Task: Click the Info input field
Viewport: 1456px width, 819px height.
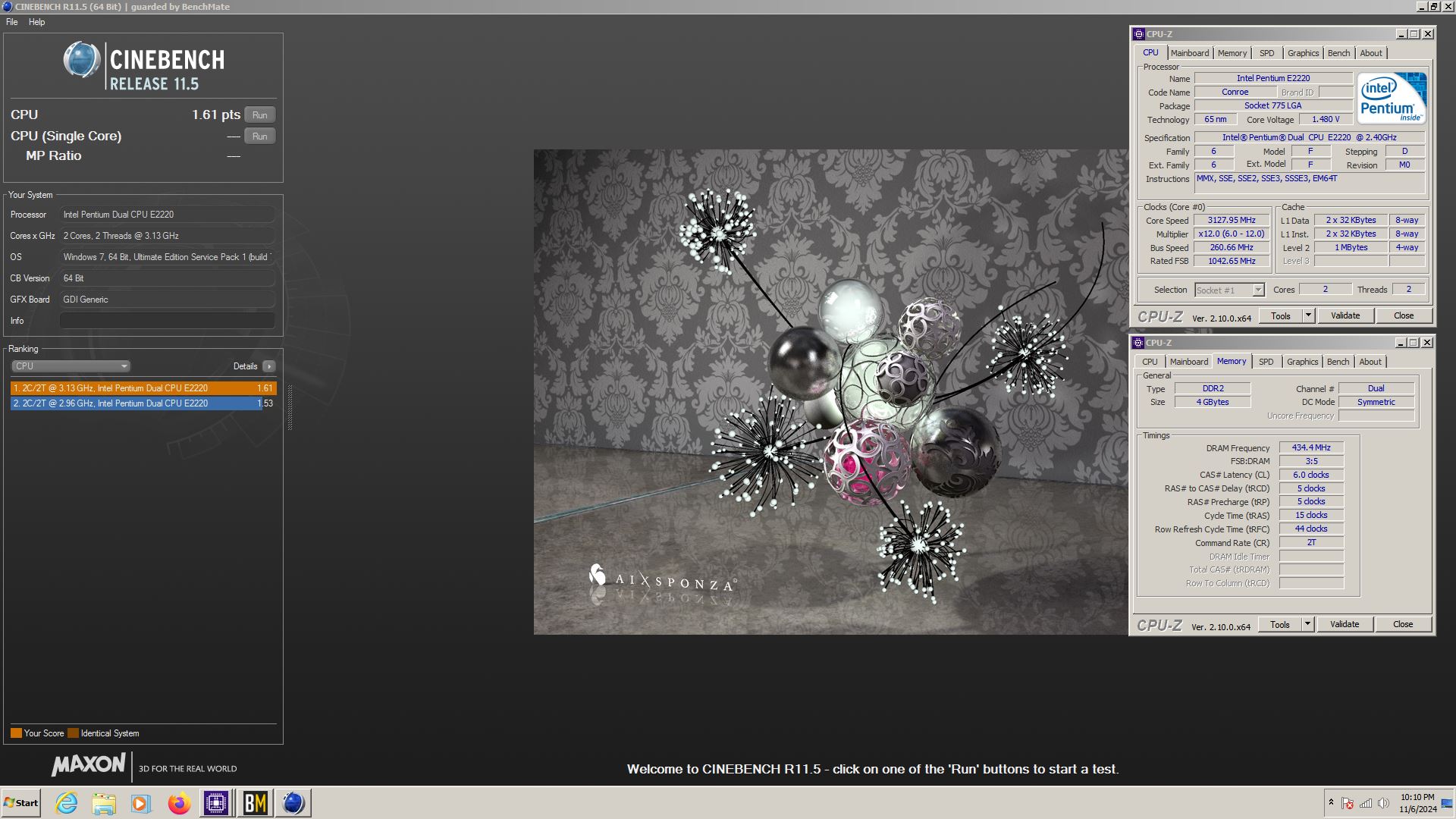Action: coord(167,321)
